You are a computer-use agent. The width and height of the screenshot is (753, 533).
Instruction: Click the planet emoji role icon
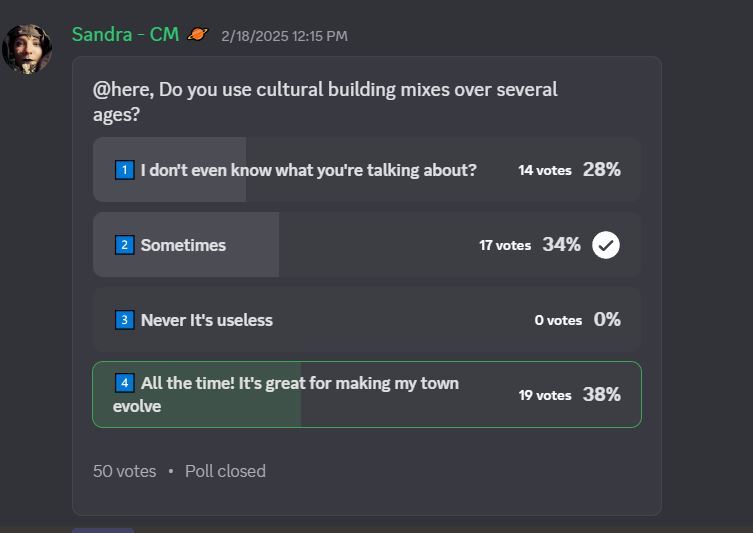click(197, 34)
